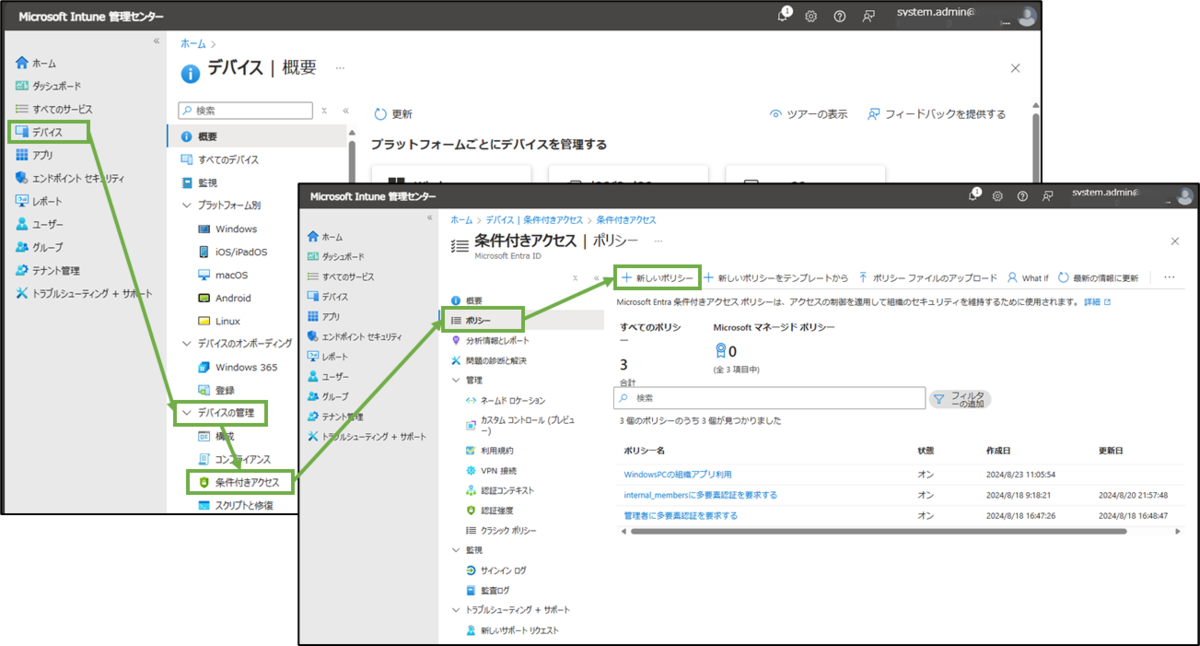
Task: Collapse the プラットフォーム別 section
Action: pyautogui.click(x=186, y=205)
